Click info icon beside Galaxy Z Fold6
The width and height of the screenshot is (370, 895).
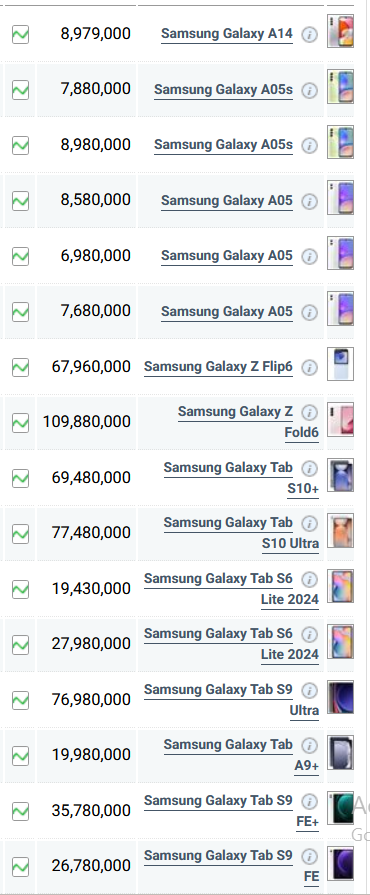click(x=309, y=412)
